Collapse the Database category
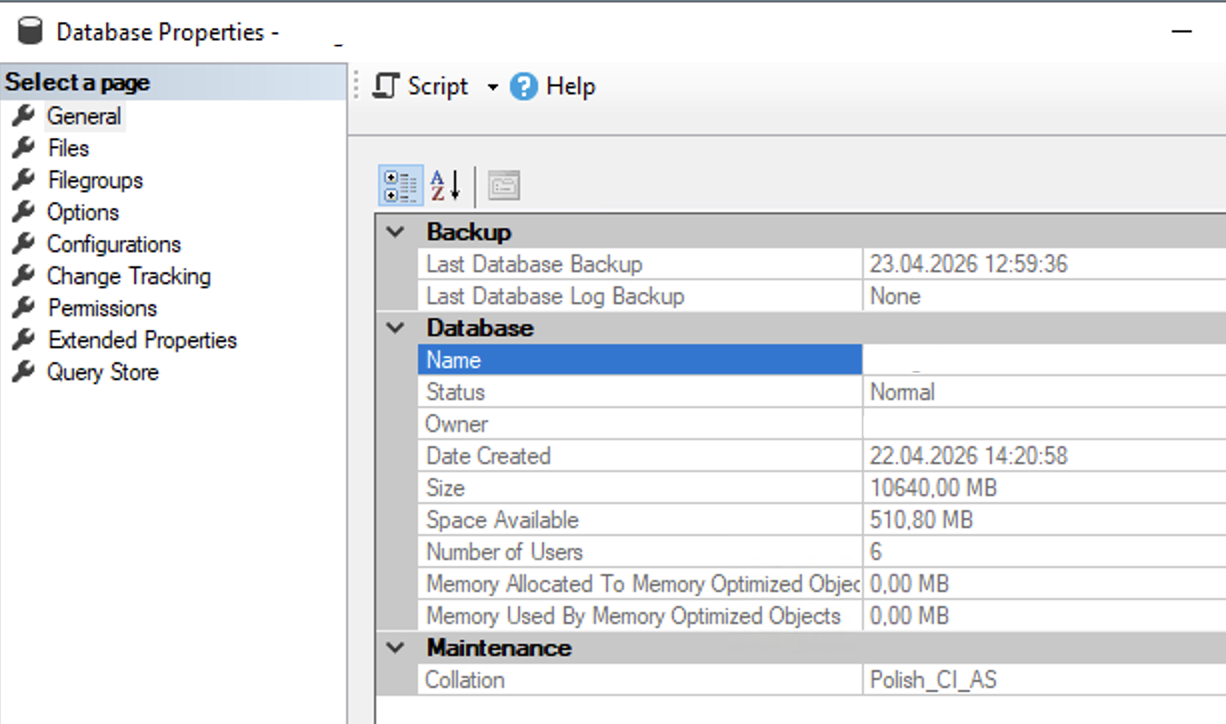Image resolution: width=1226 pixels, height=724 pixels. (395, 327)
